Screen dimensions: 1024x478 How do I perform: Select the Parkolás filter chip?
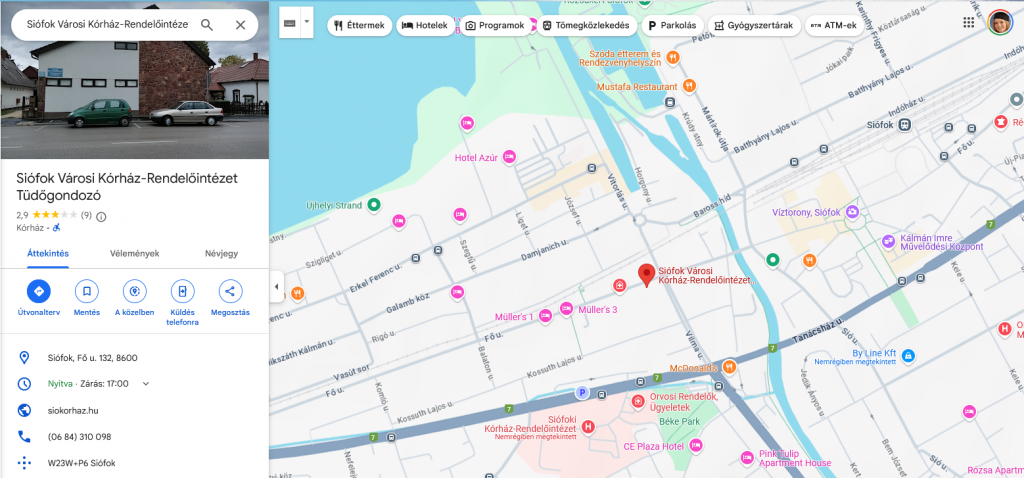coord(673,25)
